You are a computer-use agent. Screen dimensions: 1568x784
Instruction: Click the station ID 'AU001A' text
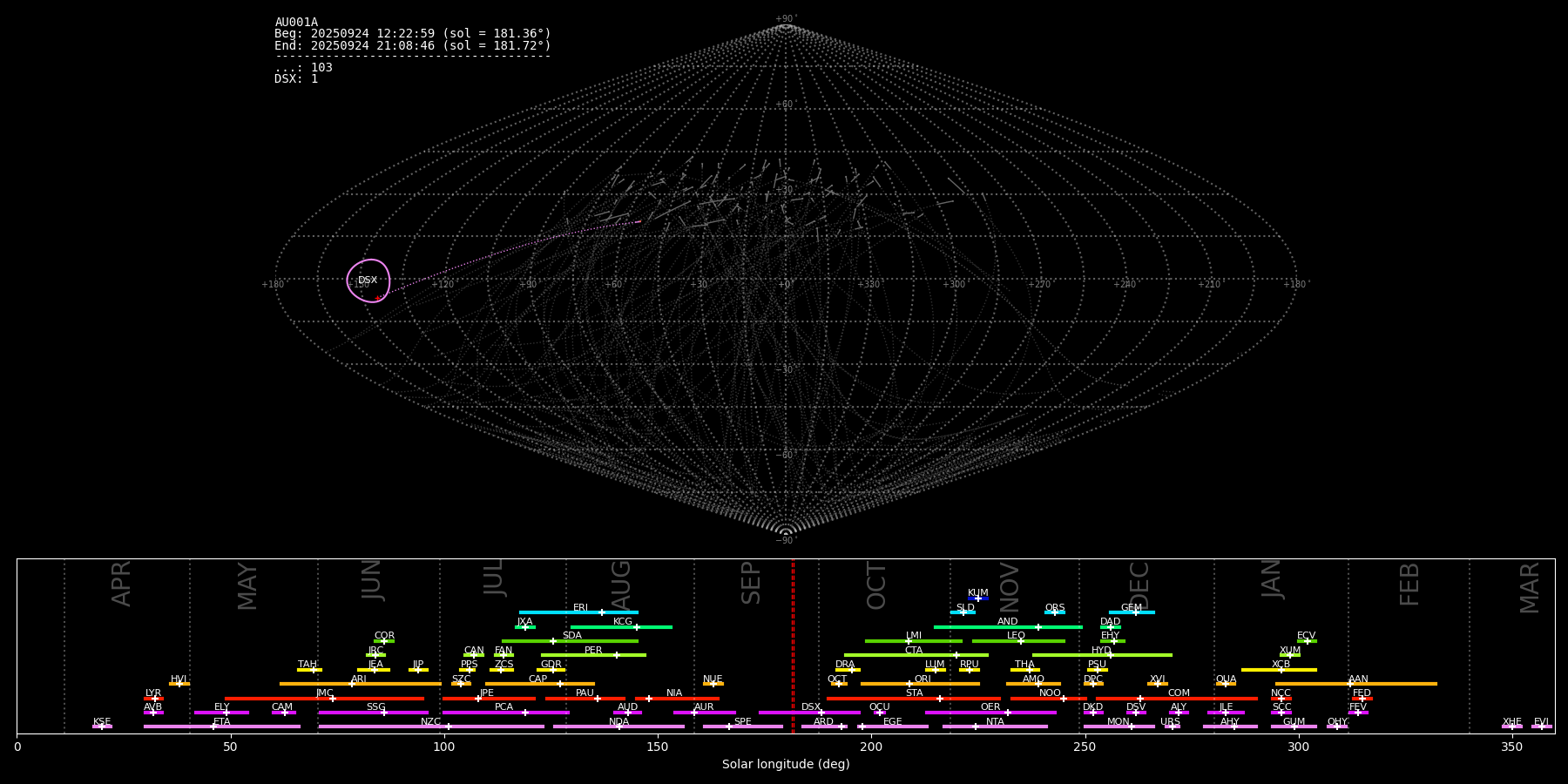coord(296,23)
